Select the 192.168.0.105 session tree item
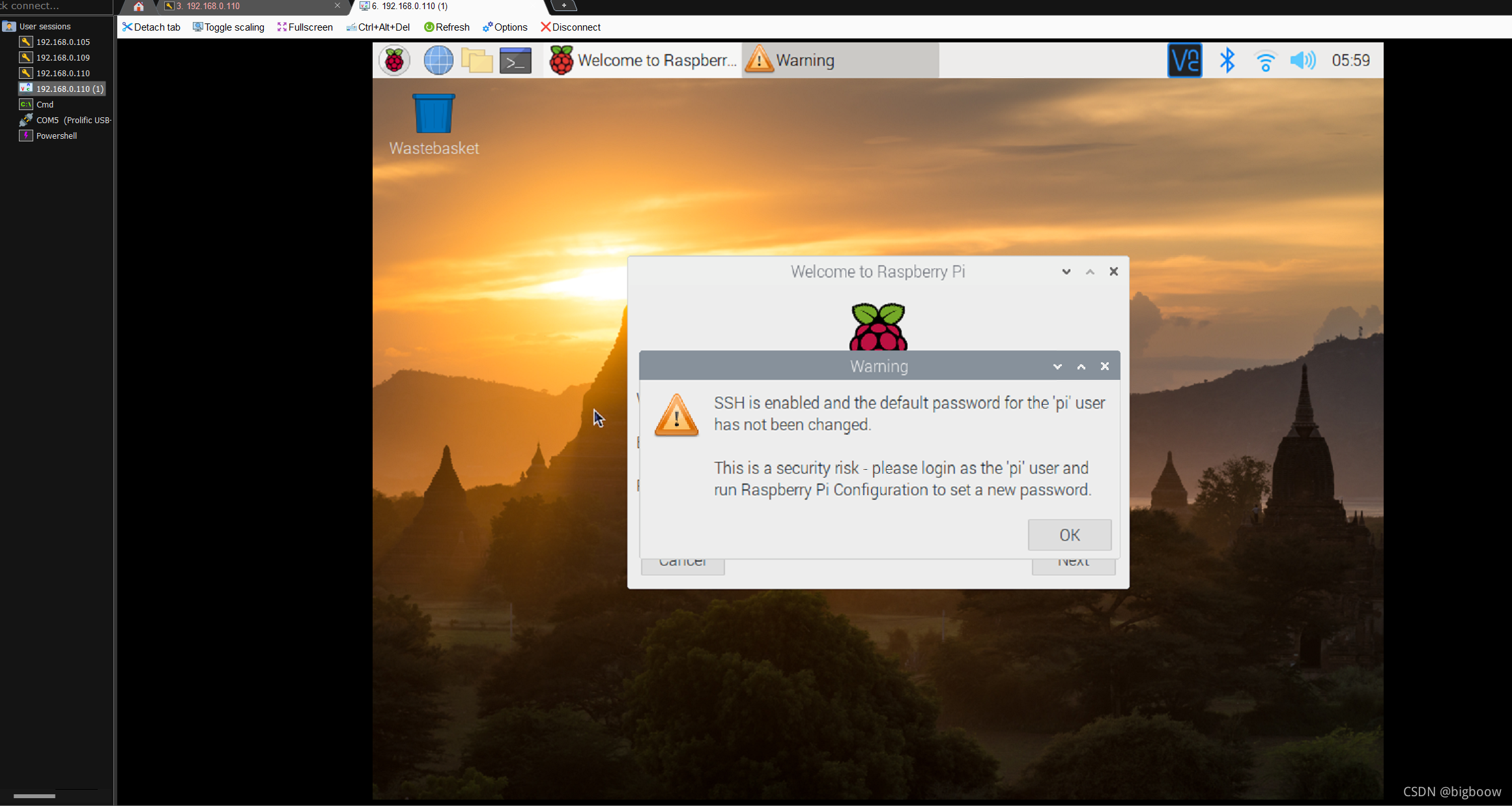 [x=62, y=42]
